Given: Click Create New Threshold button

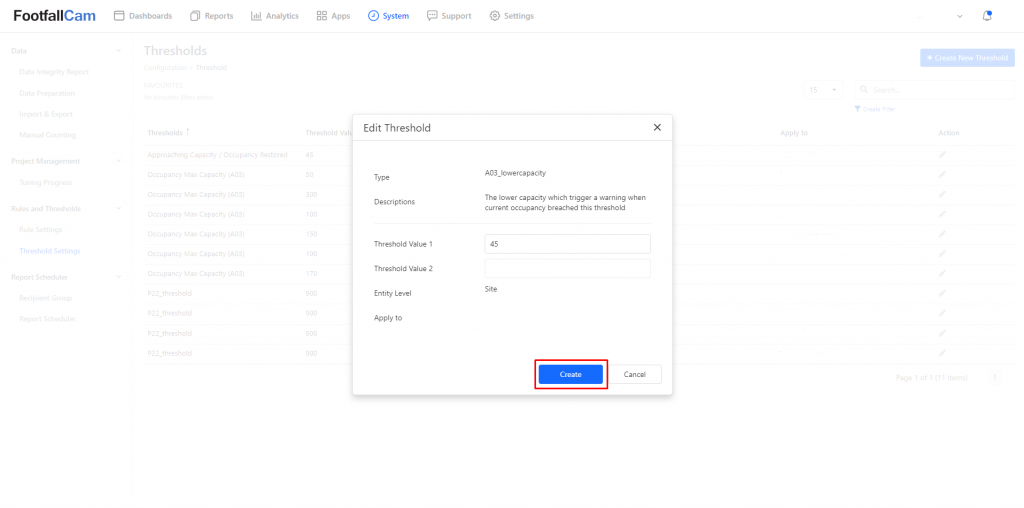Looking at the screenshot, I should click(966, 58).
